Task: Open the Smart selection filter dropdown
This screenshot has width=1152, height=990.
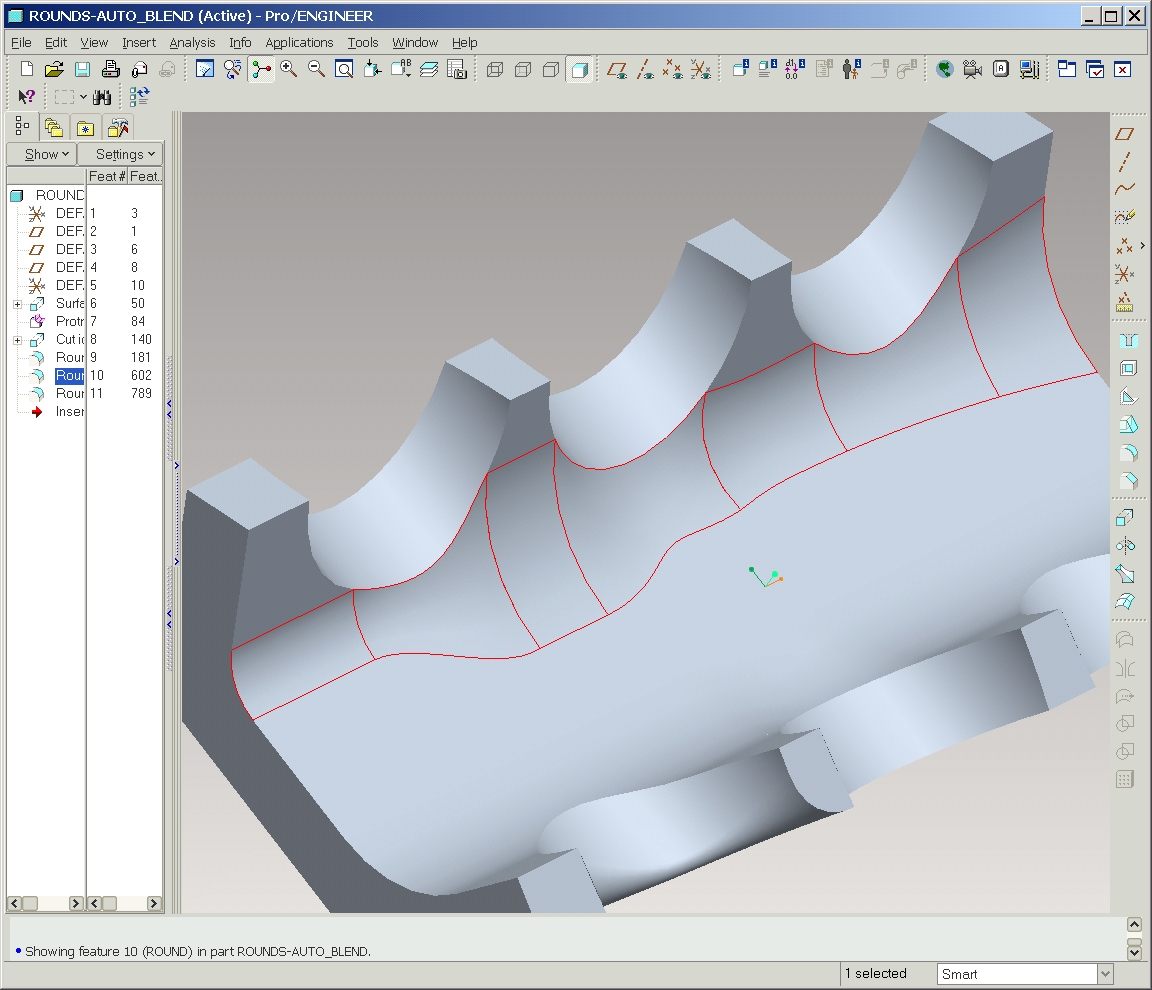Action: [1104, 974]
